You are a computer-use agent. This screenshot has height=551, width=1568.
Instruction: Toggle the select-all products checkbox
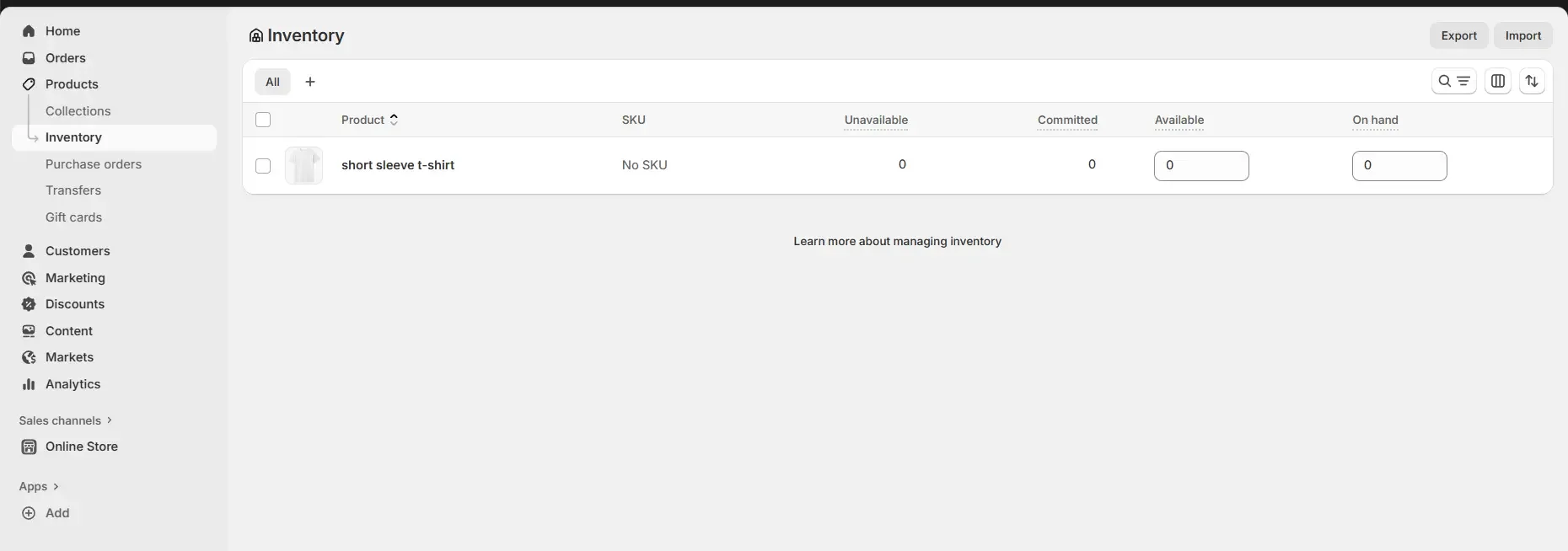tap(263, 120)
